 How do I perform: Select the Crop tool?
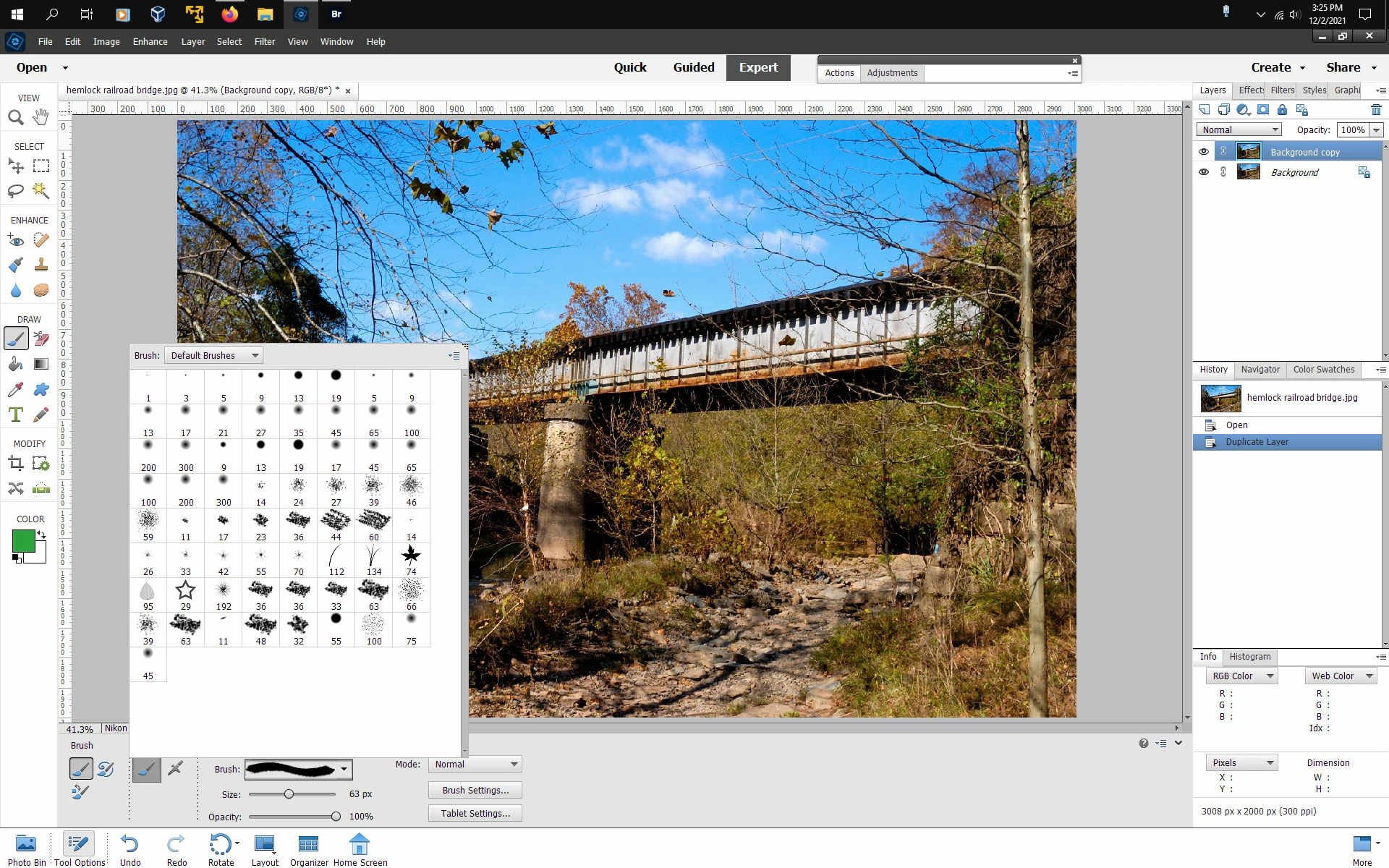[15, 463]
